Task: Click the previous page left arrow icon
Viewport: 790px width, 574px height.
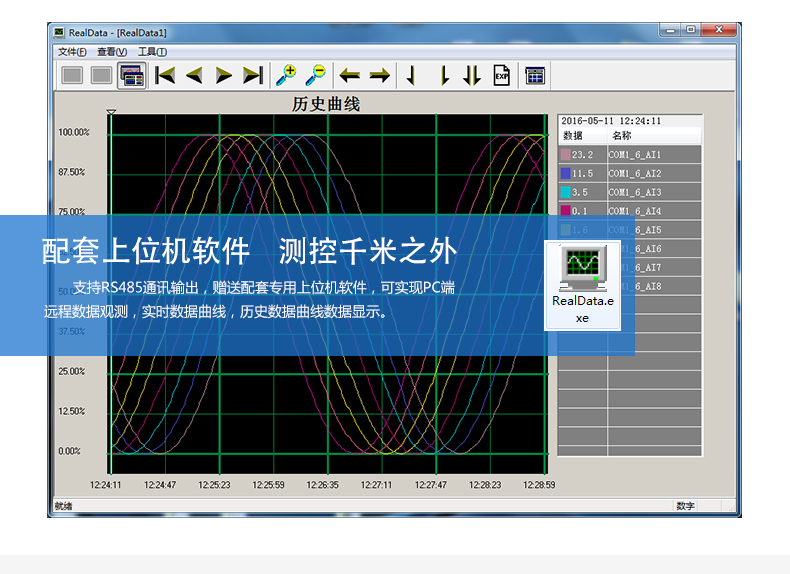Action: tap(195, 75)
